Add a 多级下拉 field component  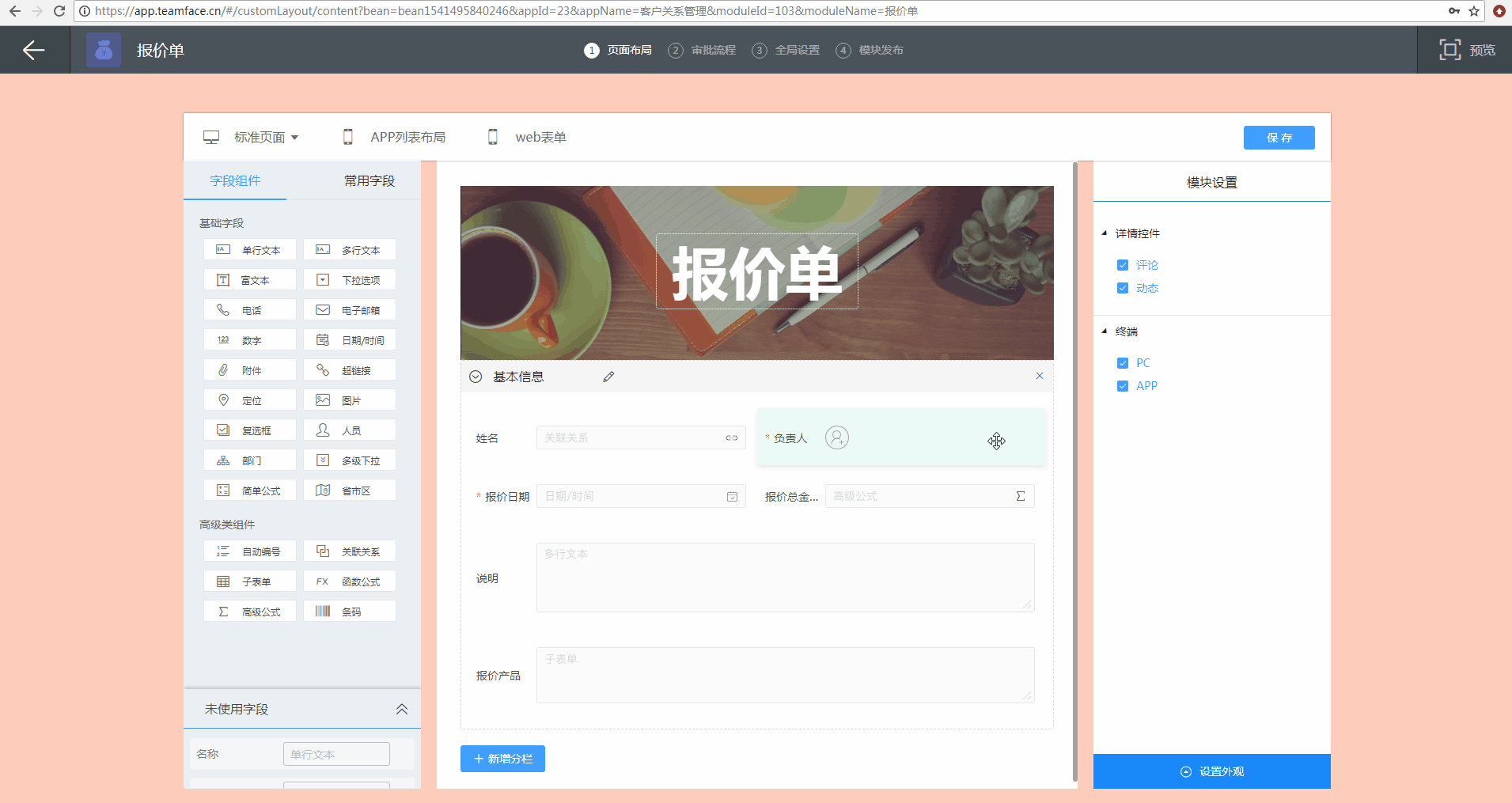point(350,460)
